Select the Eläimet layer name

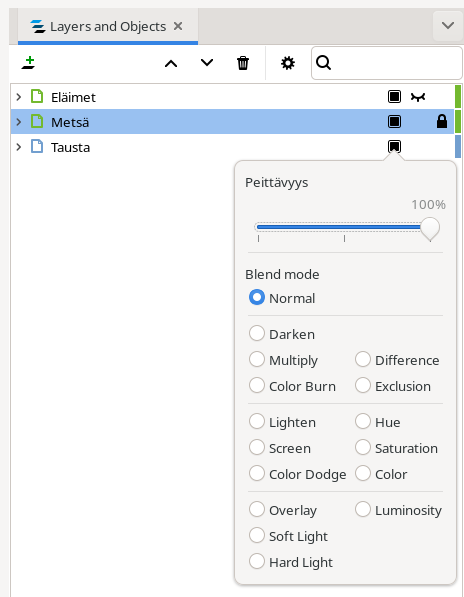73,97
